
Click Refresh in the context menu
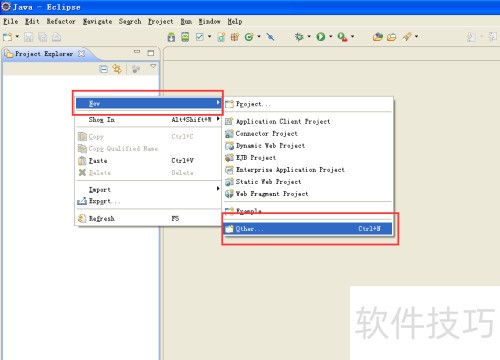[148, 218]
